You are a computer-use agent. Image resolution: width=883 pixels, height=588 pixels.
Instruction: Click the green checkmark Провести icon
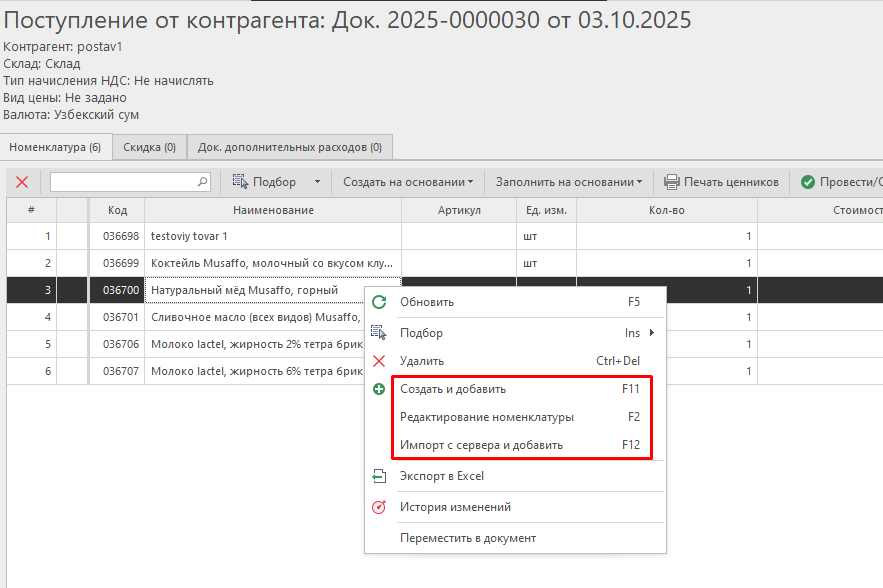click(808, 182)
